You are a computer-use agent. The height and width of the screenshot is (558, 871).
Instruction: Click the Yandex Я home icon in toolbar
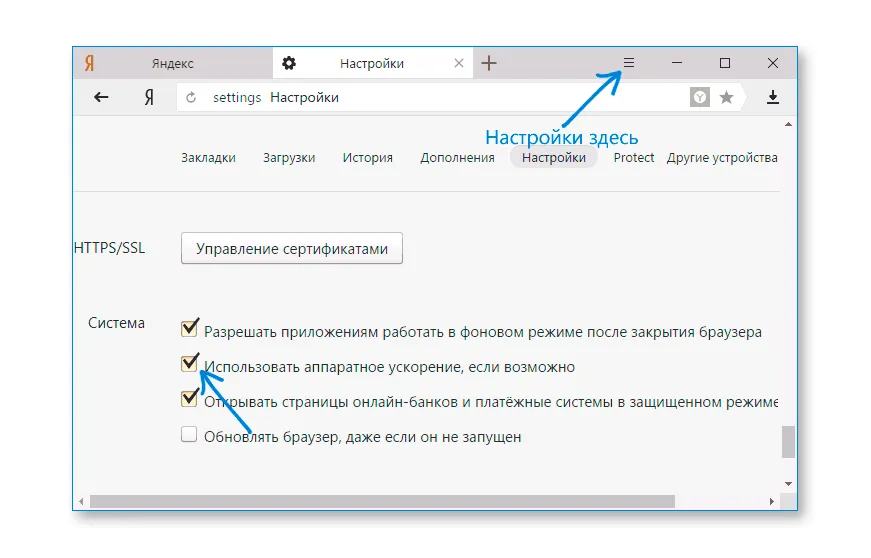click(x=149, y=98)
